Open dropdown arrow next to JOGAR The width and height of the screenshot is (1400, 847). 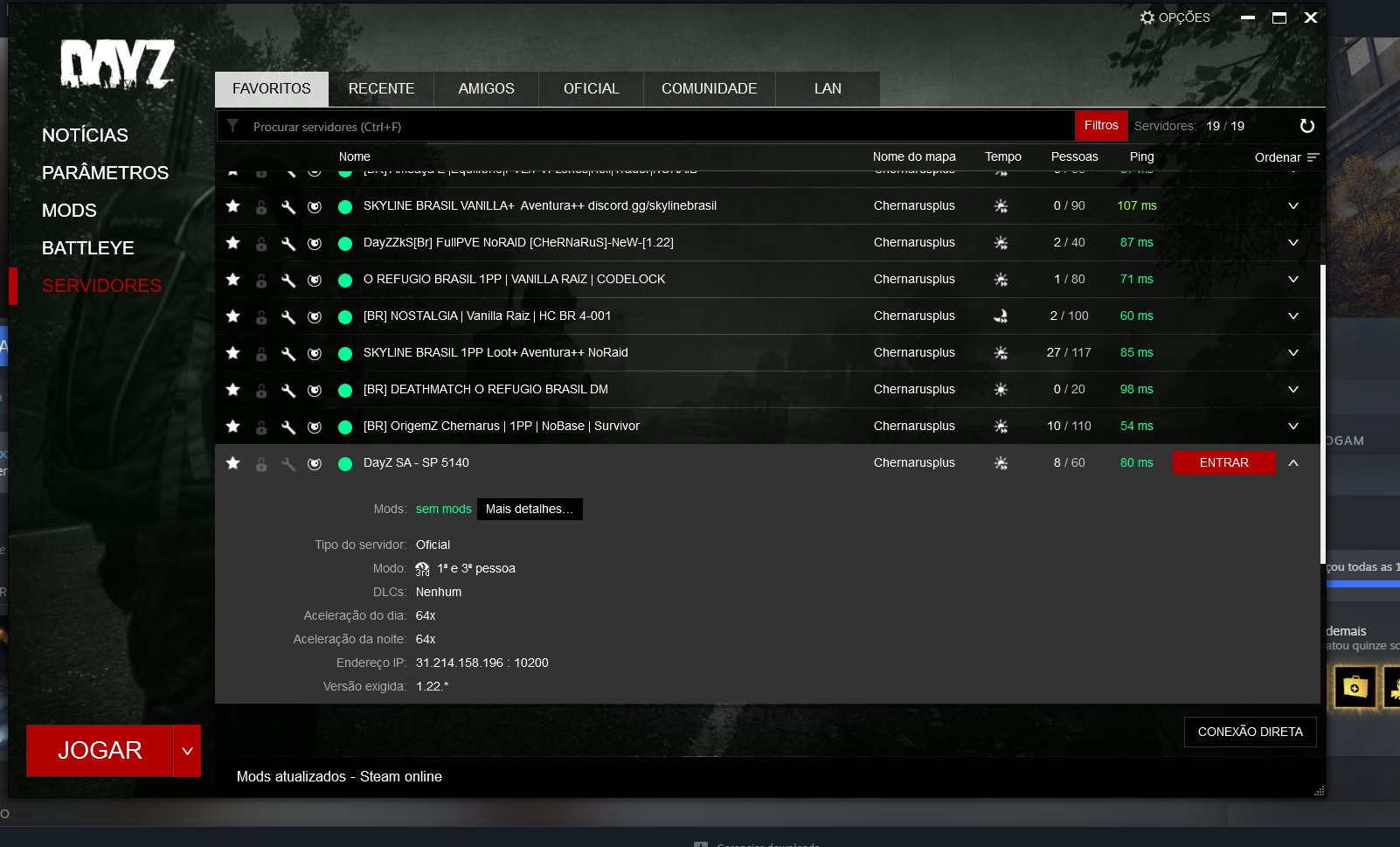click(187, 751)
